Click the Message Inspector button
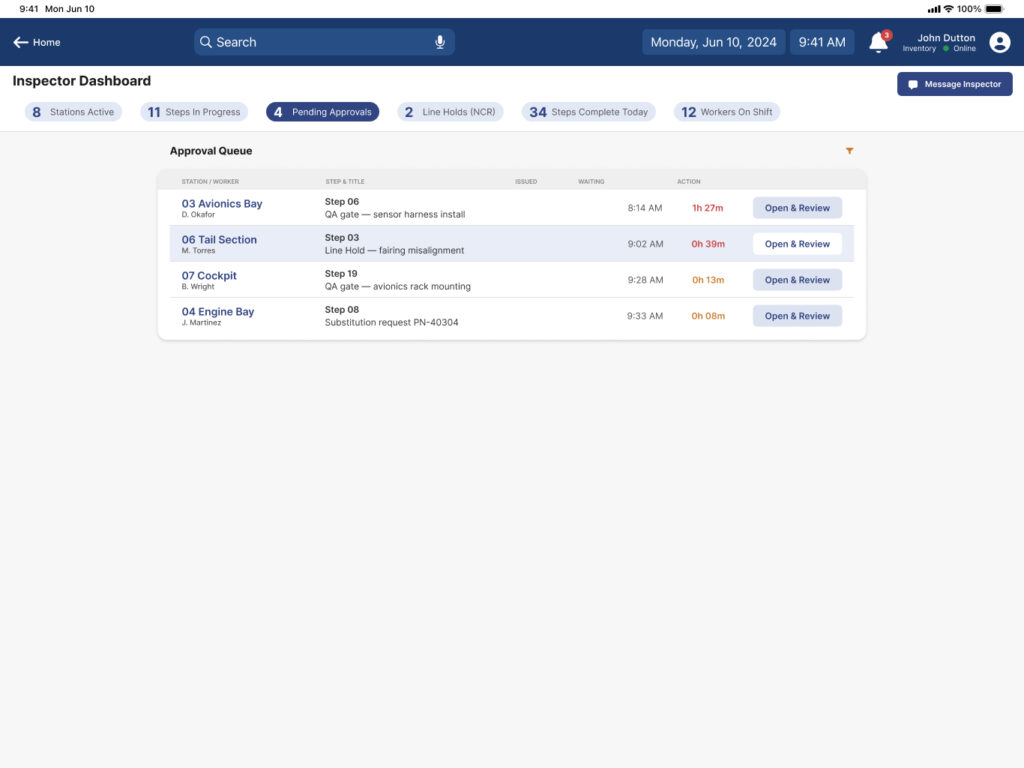 click(954, 84)
